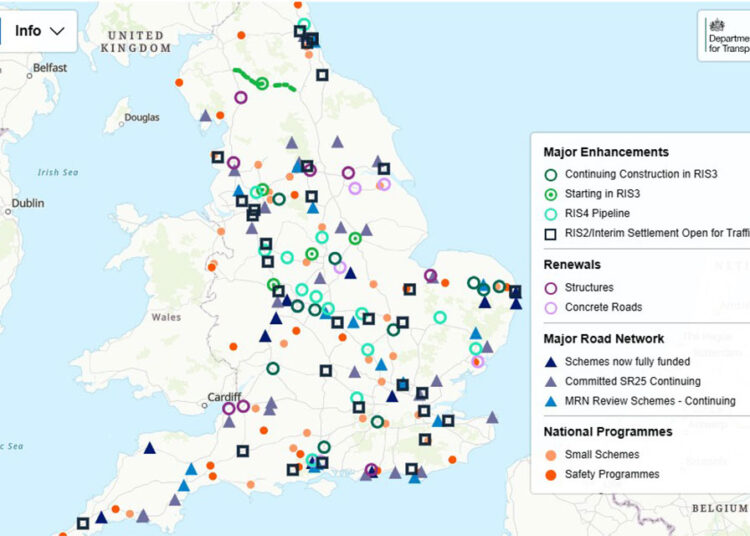Click the Renewals legend heading
The height and width of the screenshot is (536, 750).
pos(572,264)
